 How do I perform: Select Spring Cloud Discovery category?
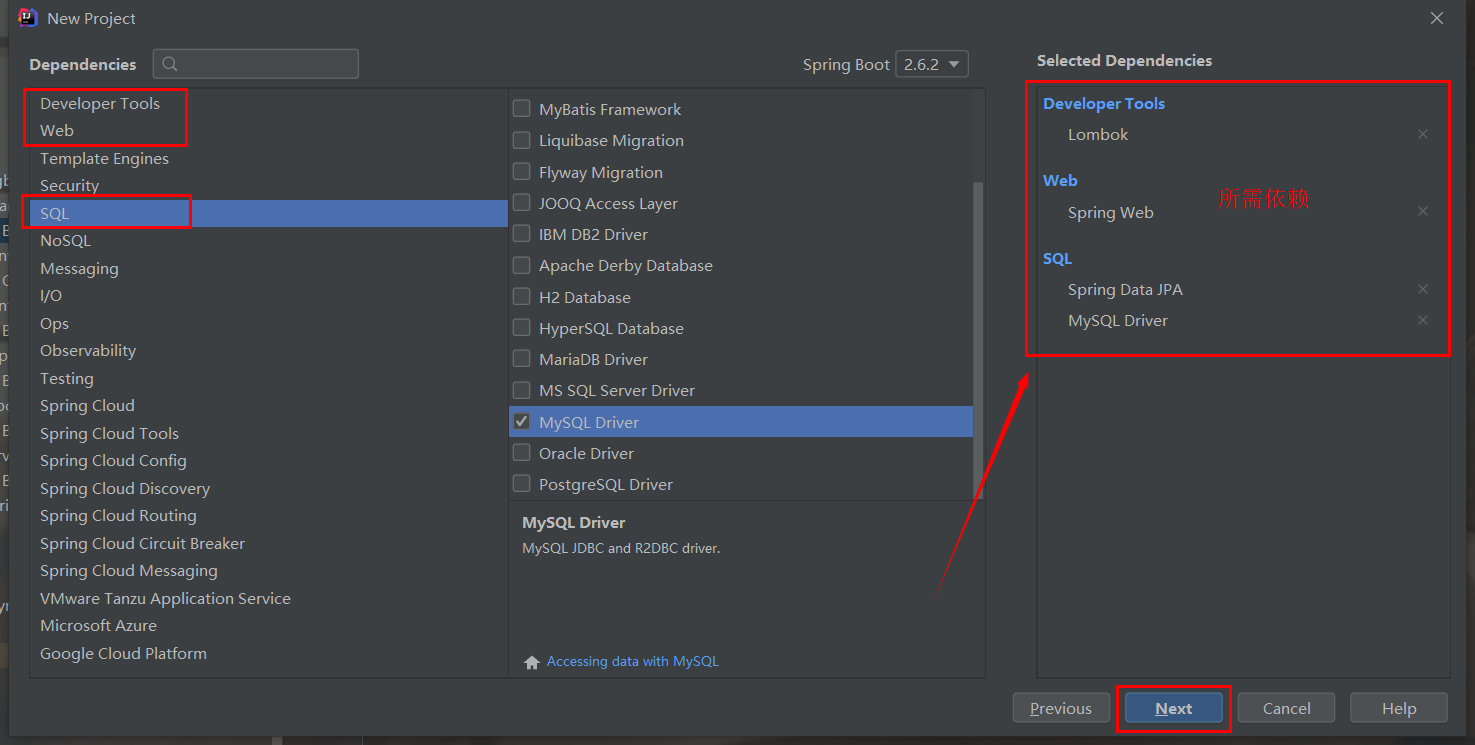point(269,488)
